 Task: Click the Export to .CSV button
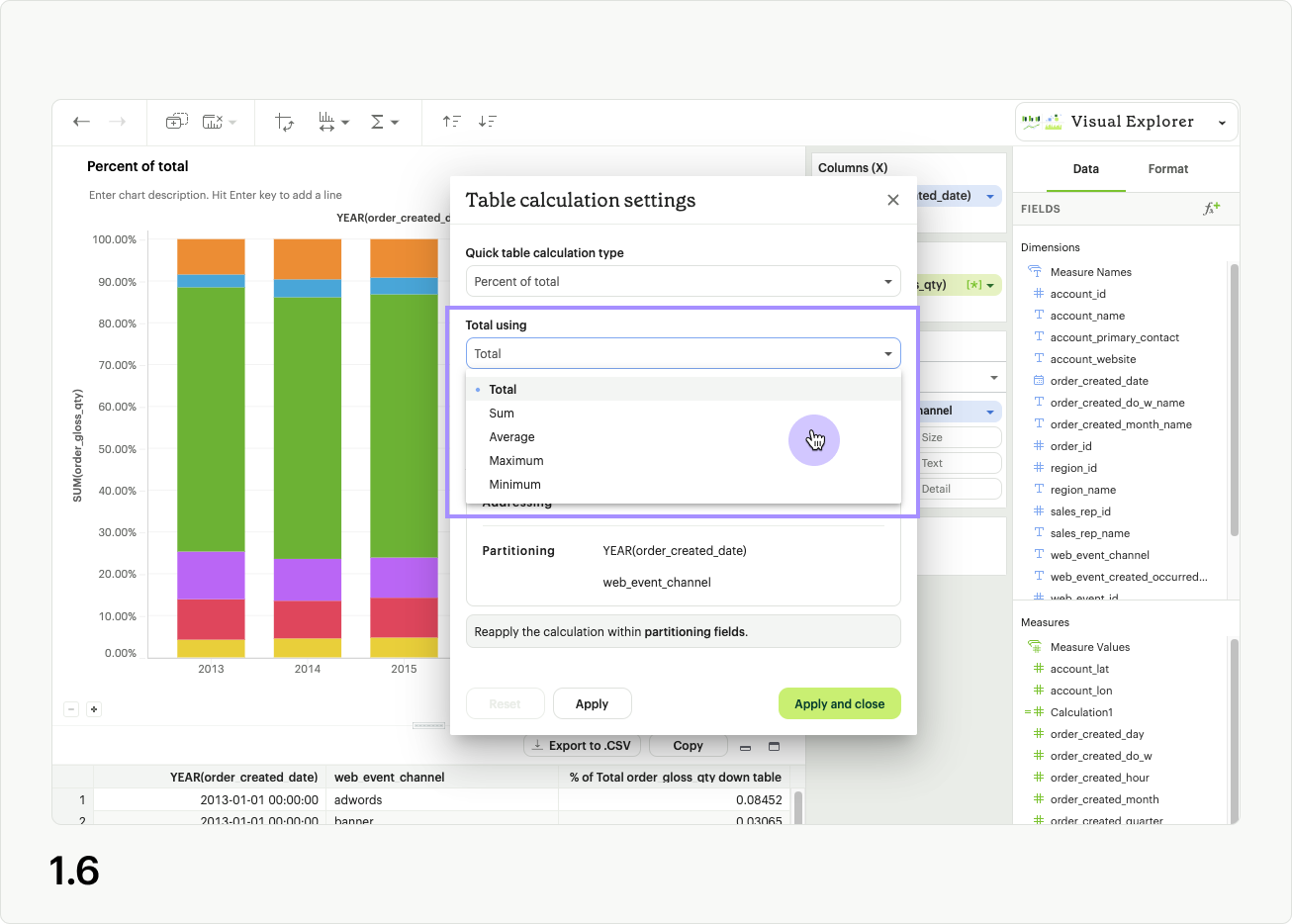(x=582, y=746)
